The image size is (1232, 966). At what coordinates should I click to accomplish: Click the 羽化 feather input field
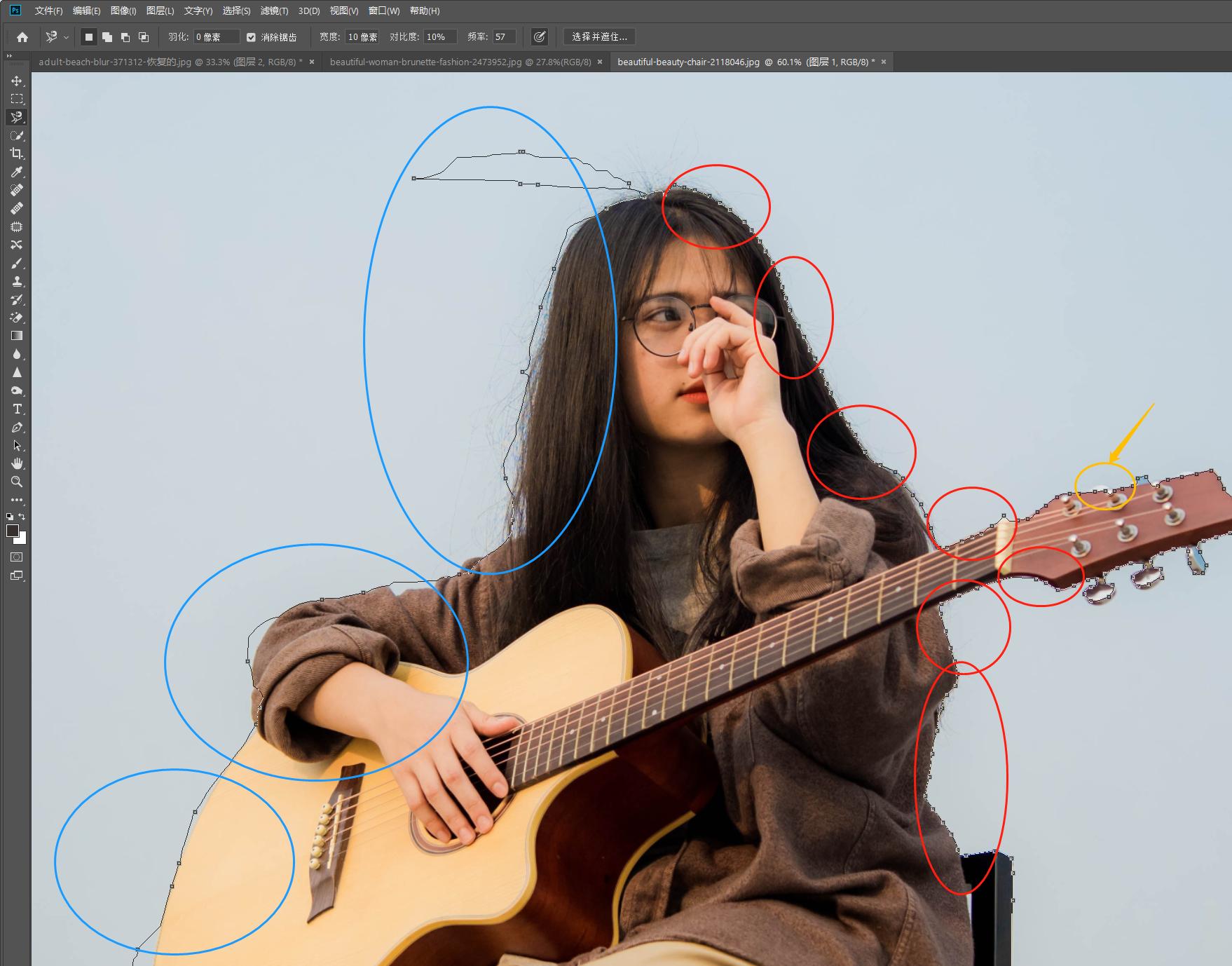216,37
